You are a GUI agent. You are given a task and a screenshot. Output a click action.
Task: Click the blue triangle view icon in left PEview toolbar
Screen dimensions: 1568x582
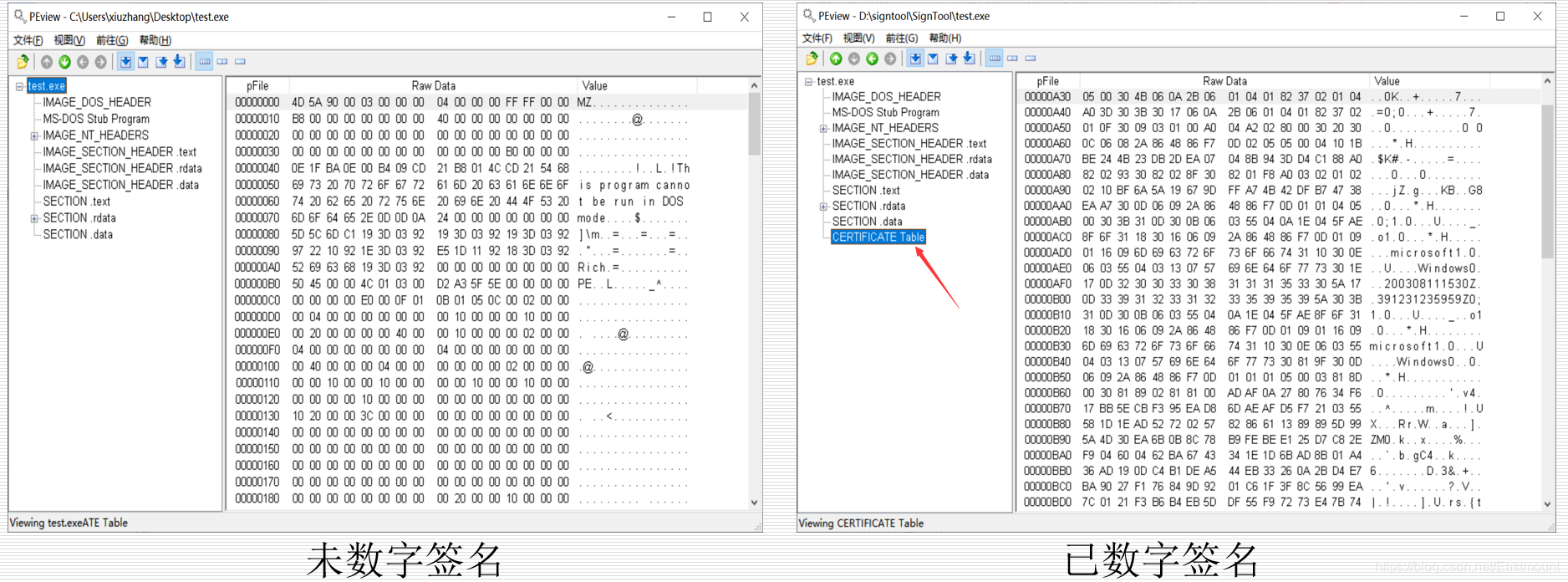click(x=144, y=62)
